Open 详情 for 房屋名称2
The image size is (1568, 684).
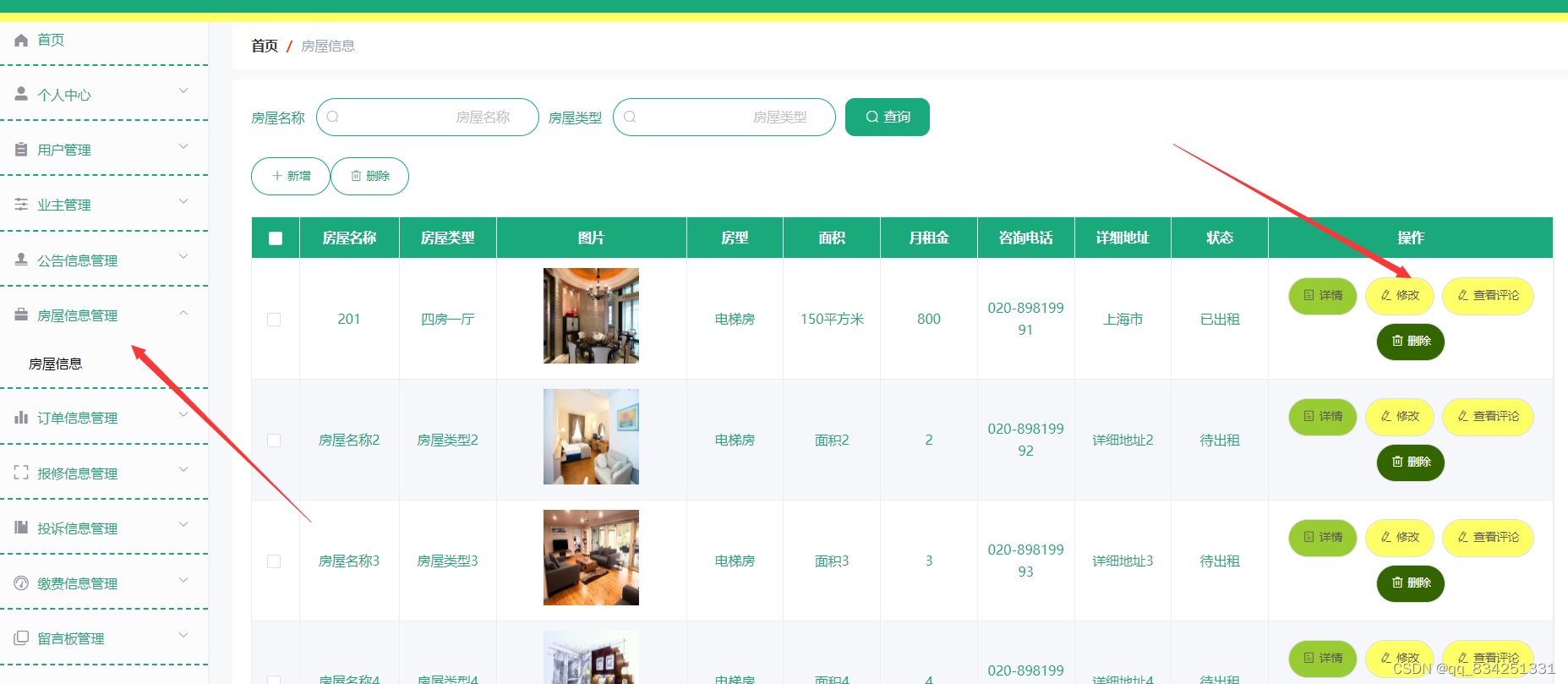click(1323, 417)
